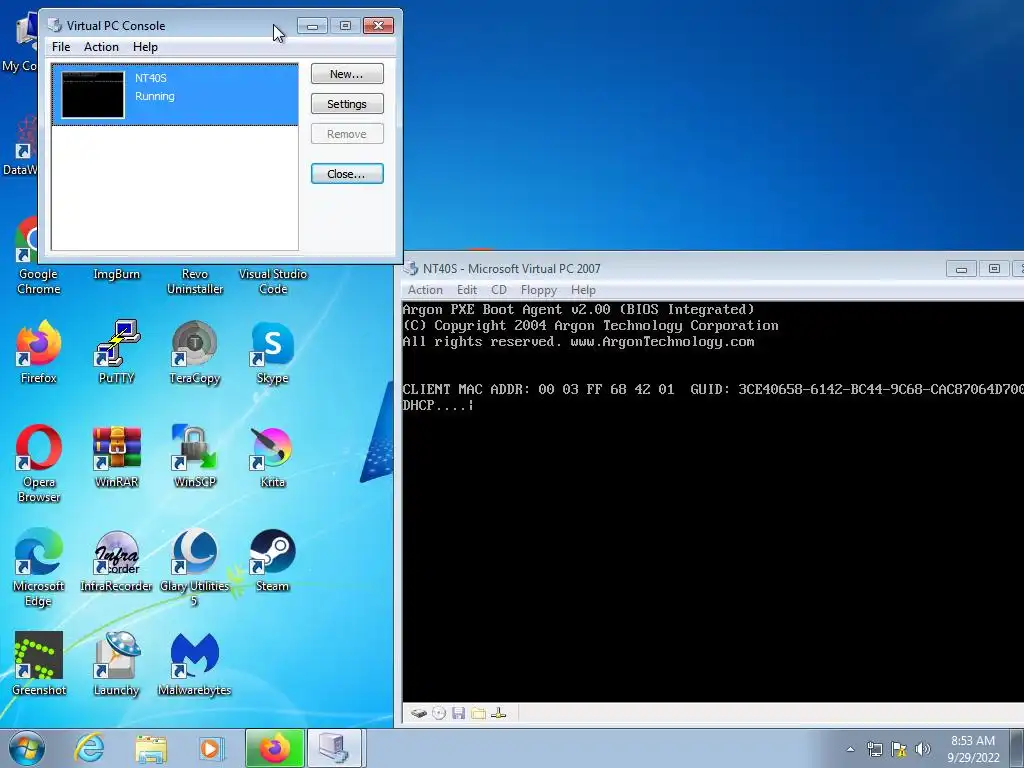Open the CD menu in NT40S window

click(499, 290)
